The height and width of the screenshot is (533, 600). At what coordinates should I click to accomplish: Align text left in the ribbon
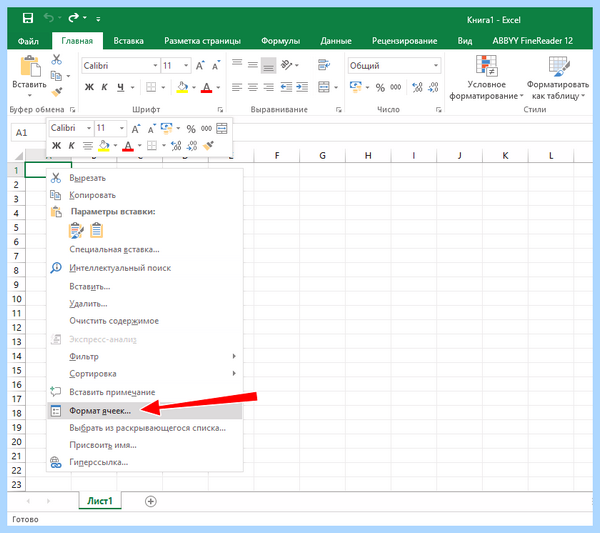(237, 87)
